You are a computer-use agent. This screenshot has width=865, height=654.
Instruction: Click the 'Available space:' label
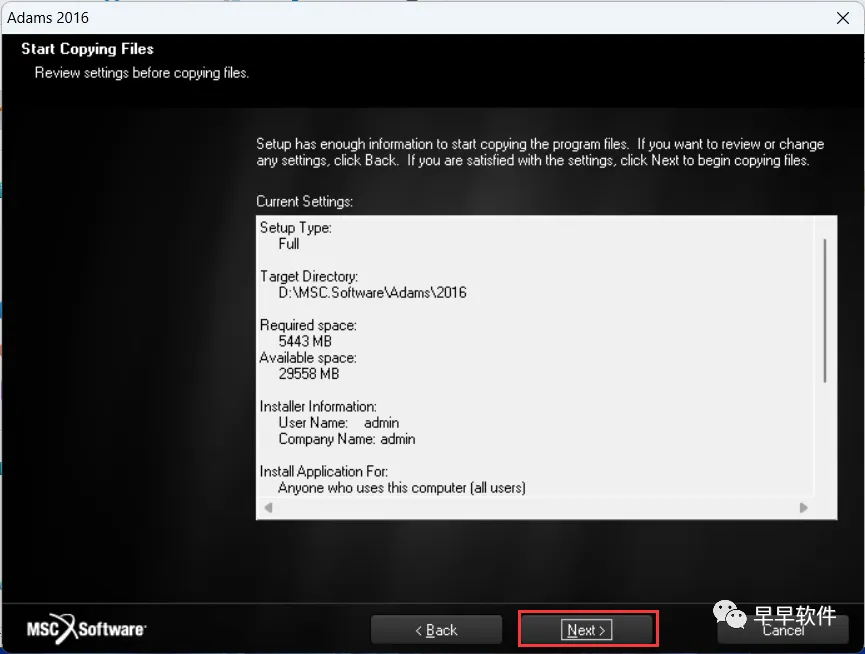(308, 358)
